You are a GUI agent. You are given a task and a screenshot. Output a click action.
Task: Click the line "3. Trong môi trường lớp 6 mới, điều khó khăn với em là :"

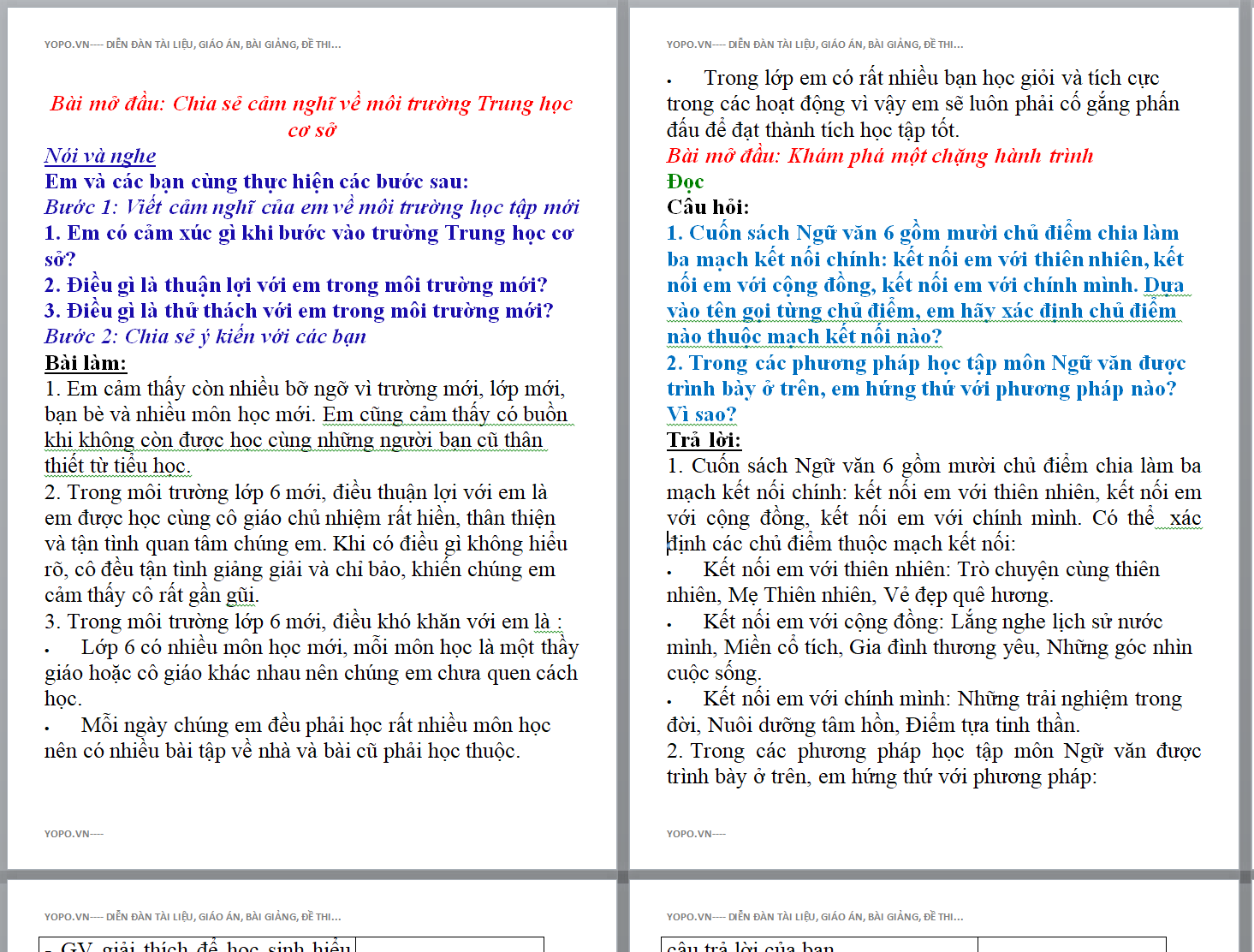click(304, 622)
